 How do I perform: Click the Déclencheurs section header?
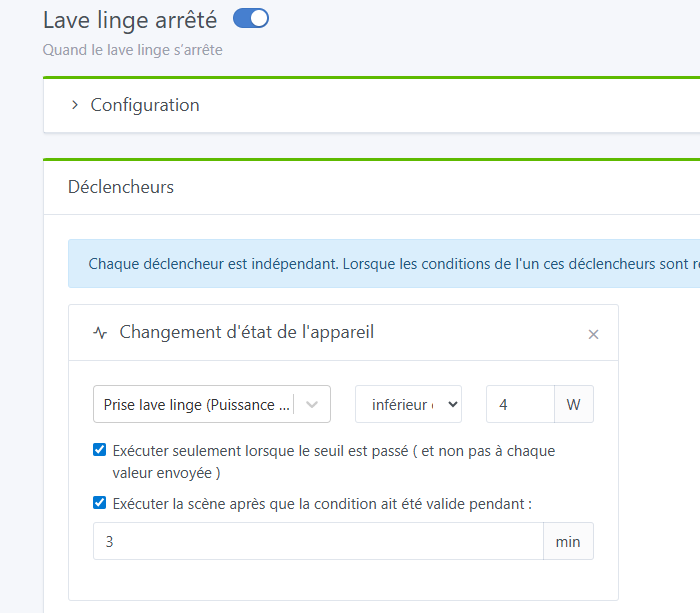tap(121, 187)
